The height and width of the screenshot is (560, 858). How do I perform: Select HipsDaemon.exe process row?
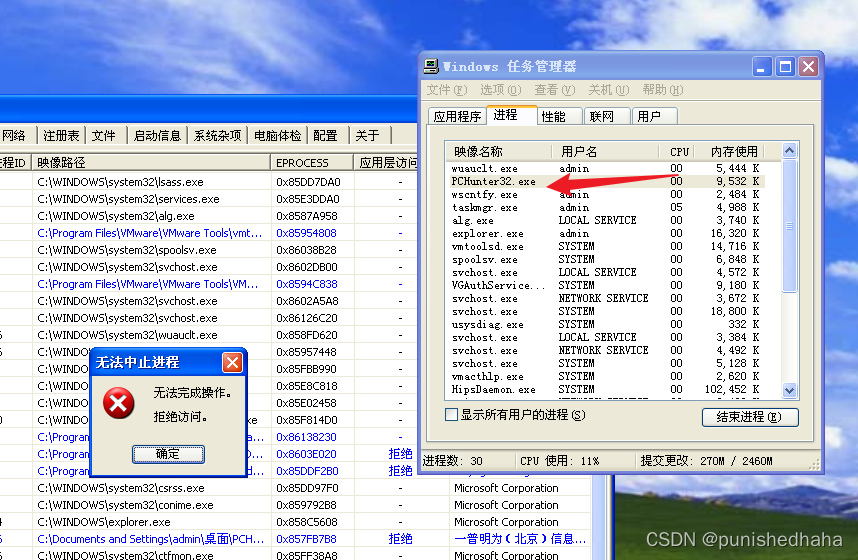tap(606, 390)
